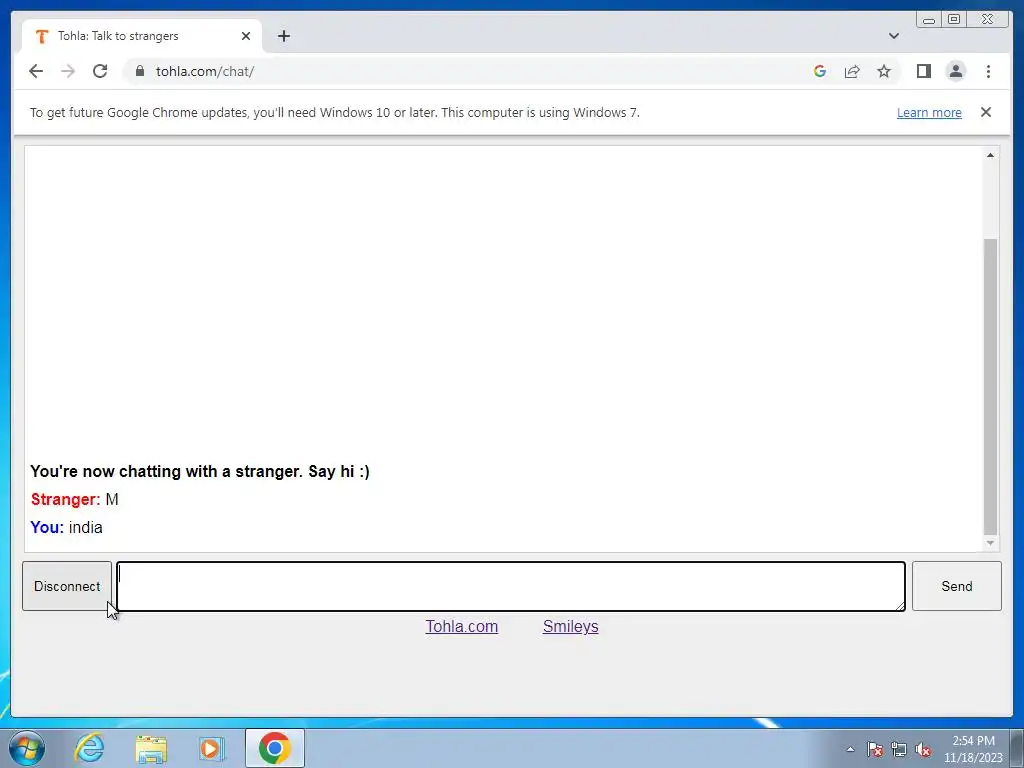Open the Chrome profile avatar menu
1024x768 pixels.
click(x=955, y=71)
